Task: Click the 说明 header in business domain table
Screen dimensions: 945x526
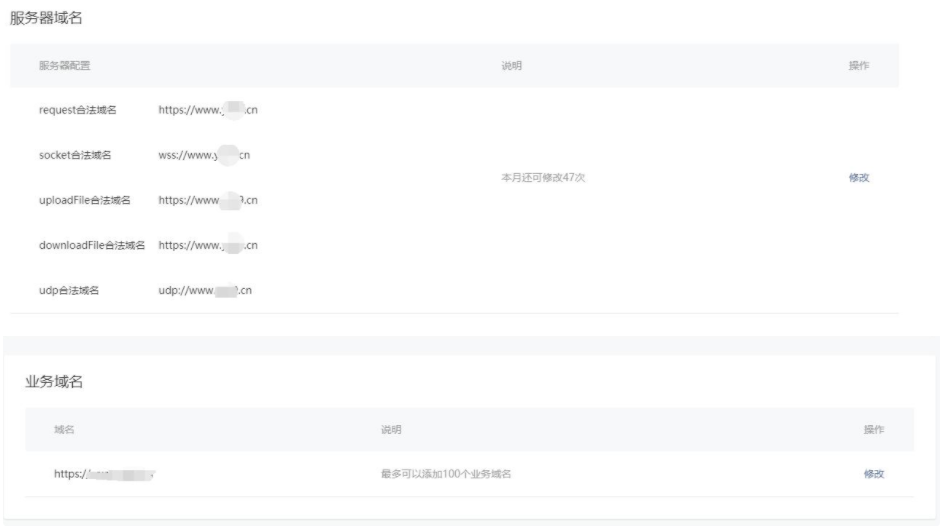Action: pos(391,429)
